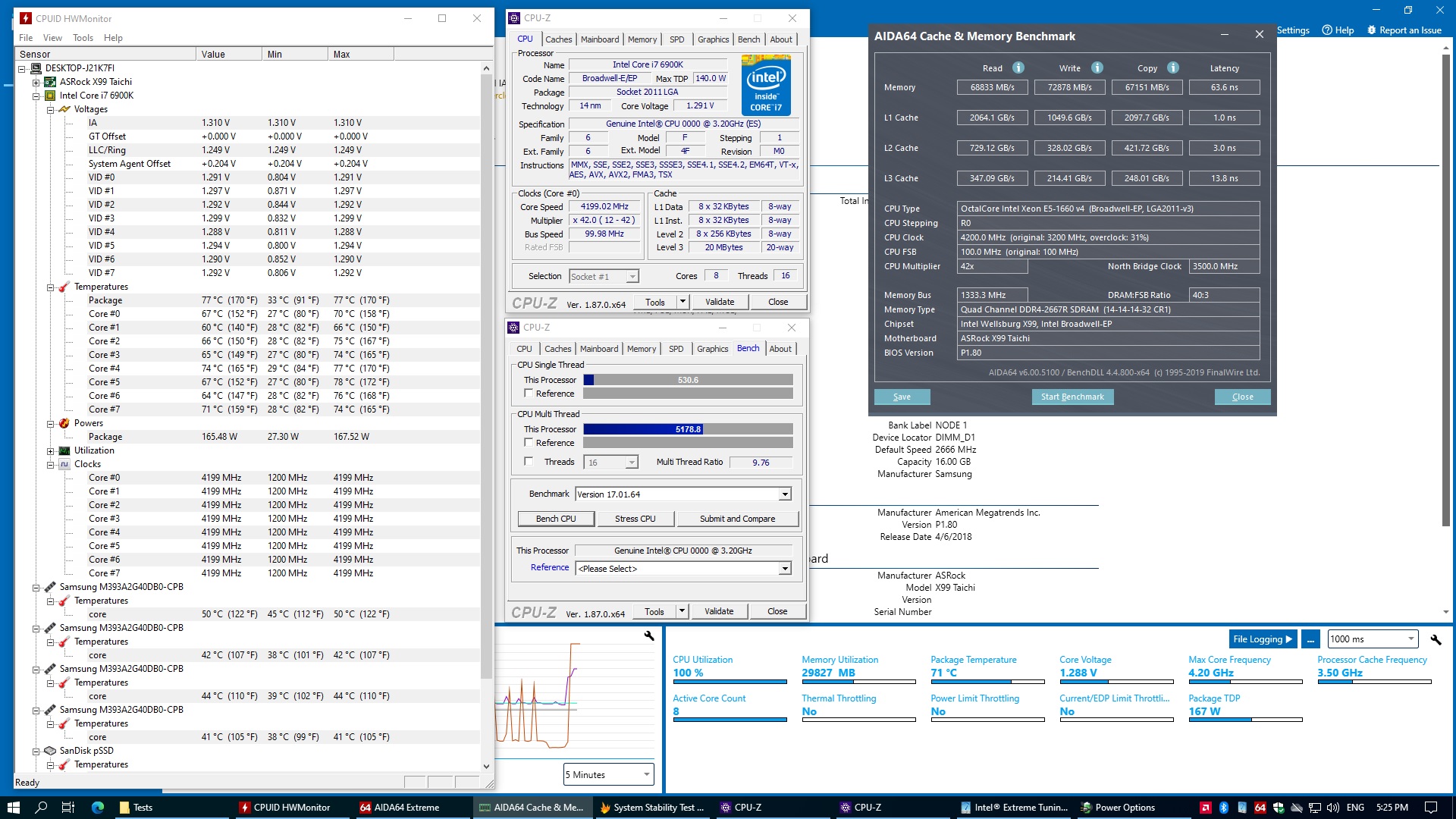Open Windows Task View from taskbar
Screen dimensions: 1456x819
(x=67, y=808)
